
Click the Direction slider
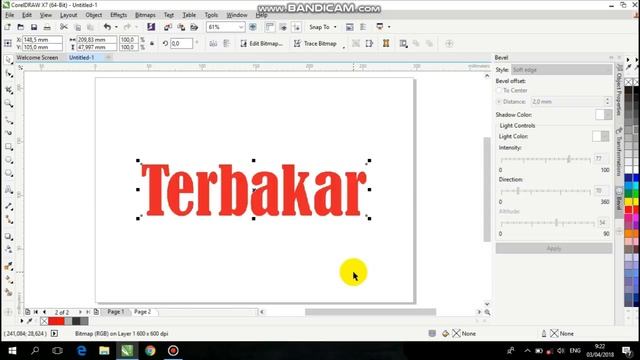545,191
